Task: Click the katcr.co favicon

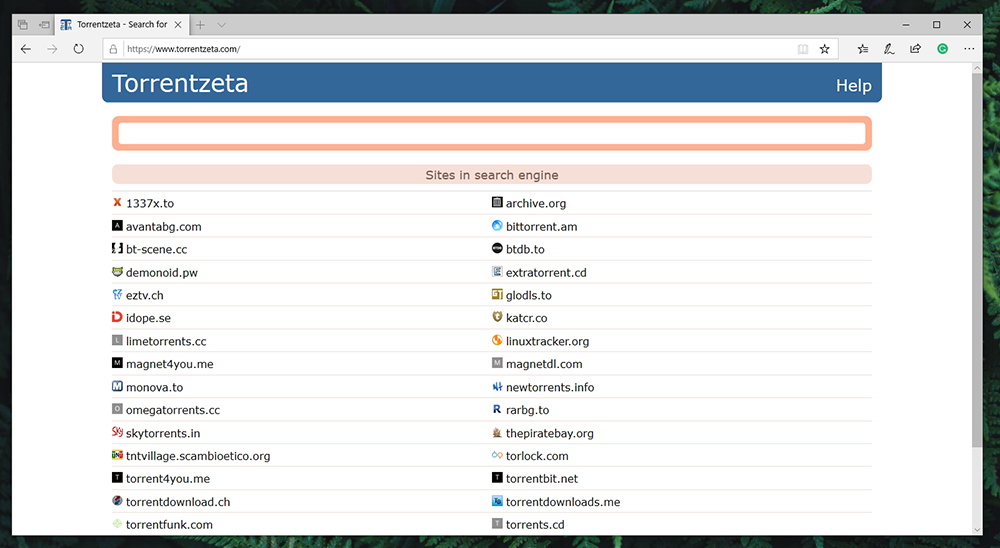Action: (x=497, y=317)
